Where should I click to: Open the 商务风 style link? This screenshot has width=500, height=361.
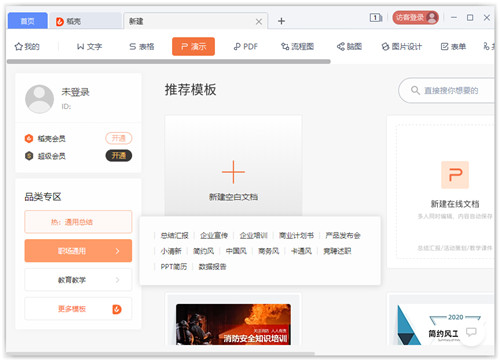(269, 251)
